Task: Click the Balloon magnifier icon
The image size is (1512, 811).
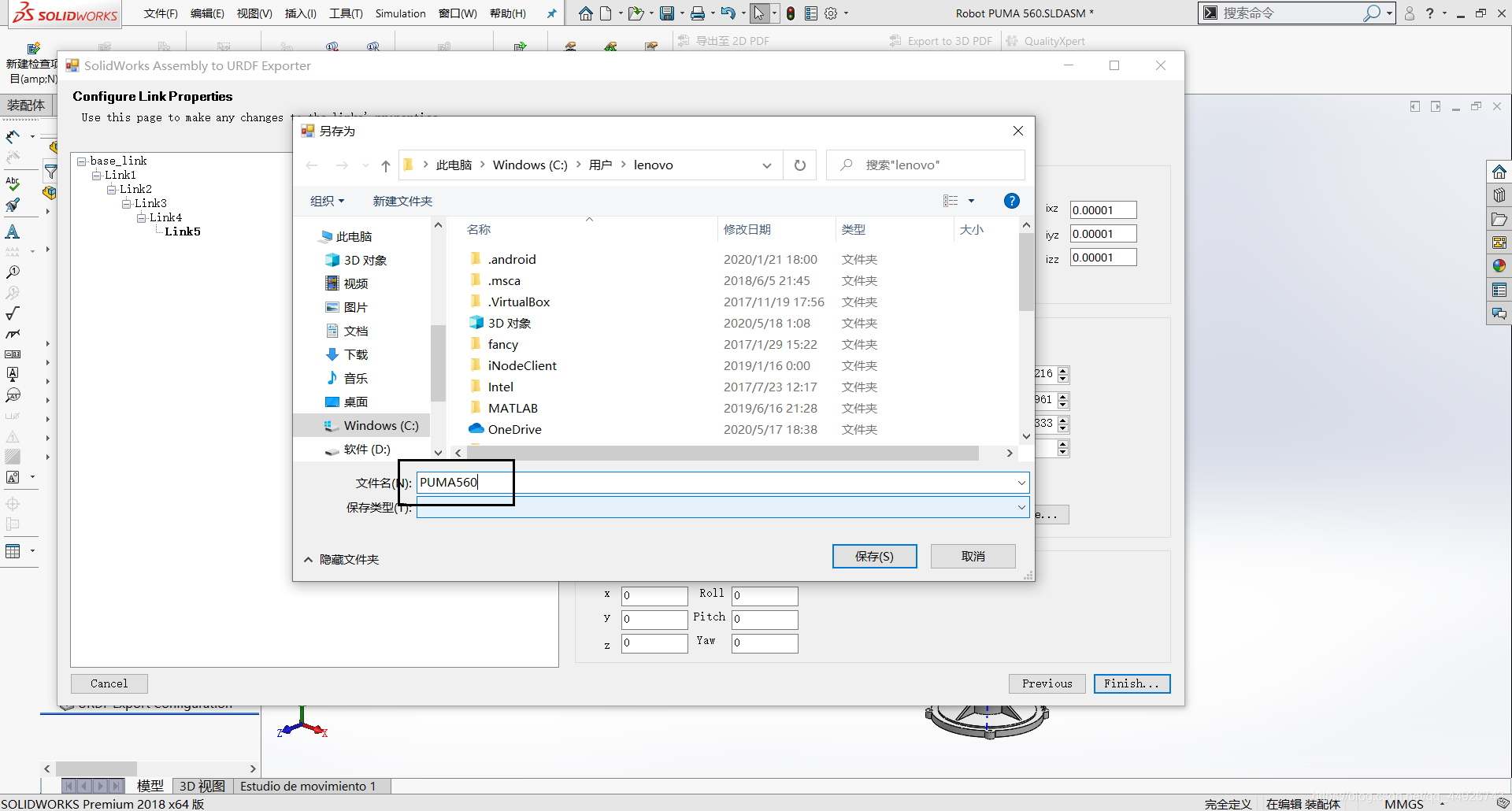Action: click(x=13, y=272)
